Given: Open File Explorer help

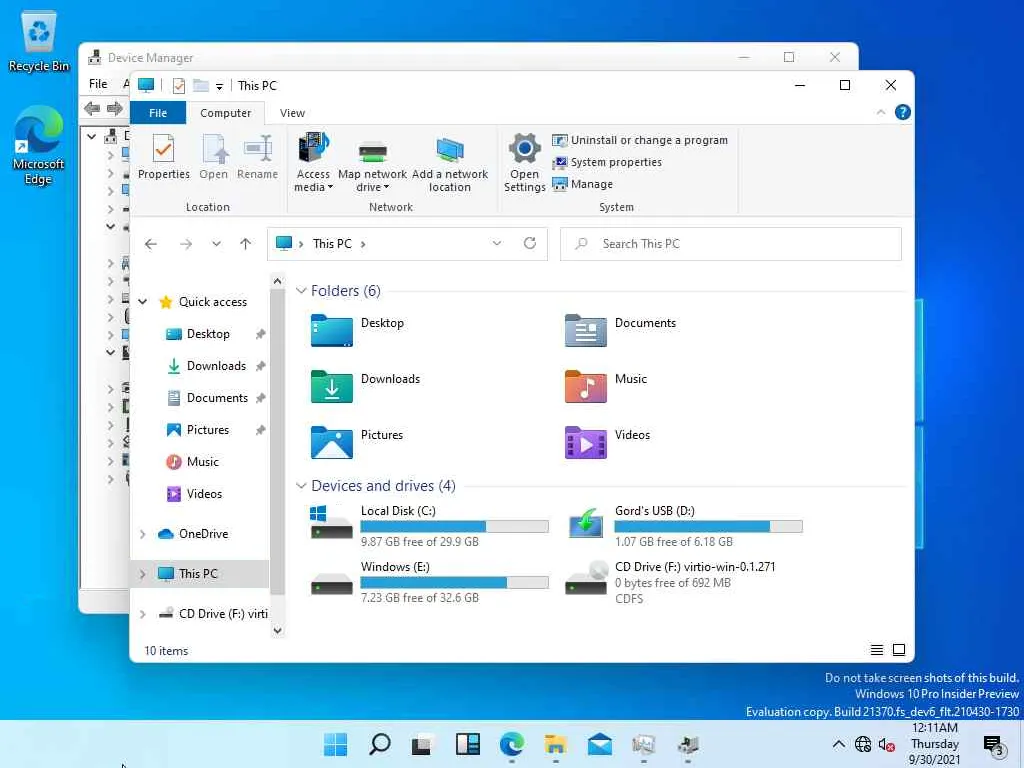Looking at the screenshot, I should [903, 112].
